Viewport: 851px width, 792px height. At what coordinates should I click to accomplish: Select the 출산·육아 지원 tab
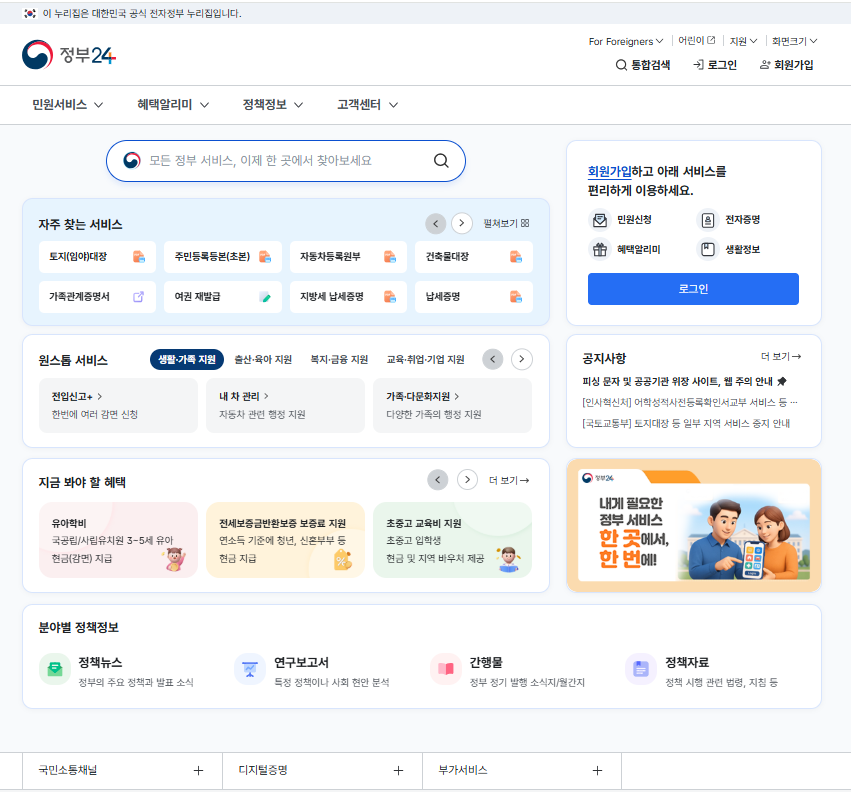[263, 359]
